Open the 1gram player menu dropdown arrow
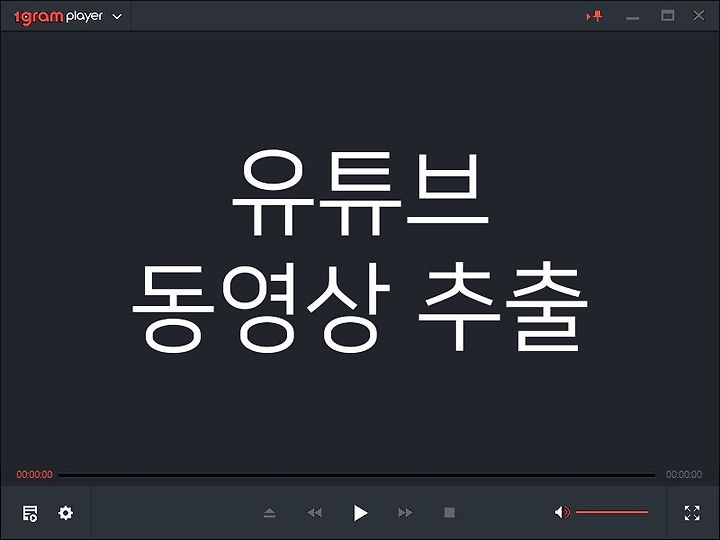 point(117,17)
